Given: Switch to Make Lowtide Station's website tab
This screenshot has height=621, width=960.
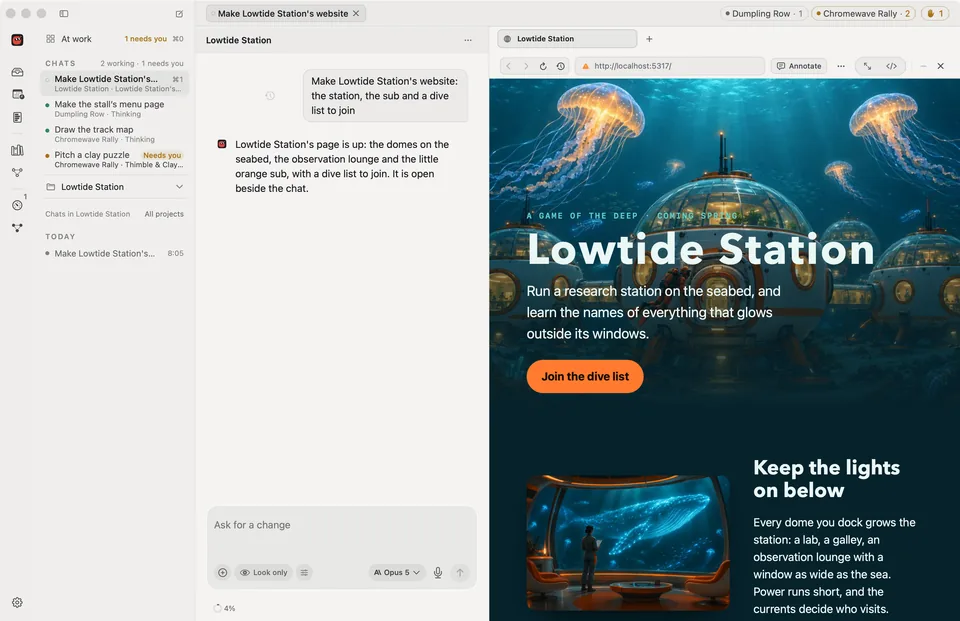Looking at the screenshot, I should (282, 13).
